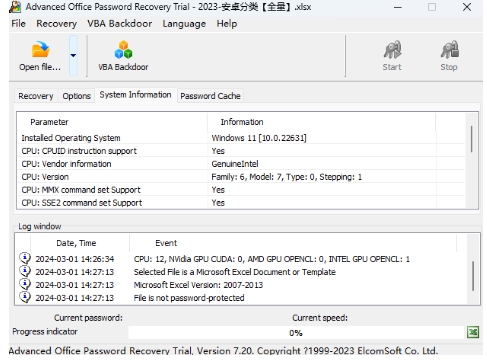Image resolution: width=487 pixels, height=360 pixels.
Task: Click the GenuineIntel value
Action: [235, 164]
